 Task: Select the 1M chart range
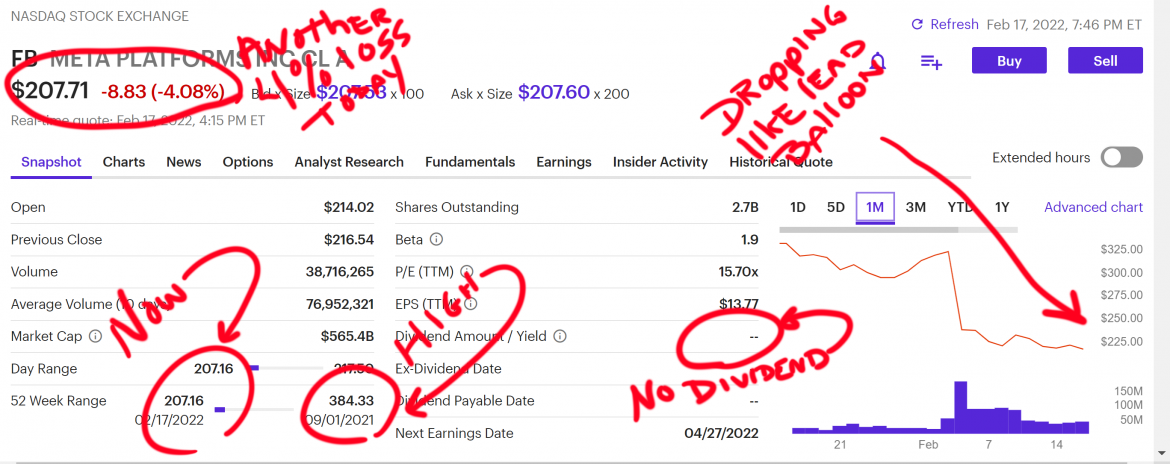[x=875, y=207]
